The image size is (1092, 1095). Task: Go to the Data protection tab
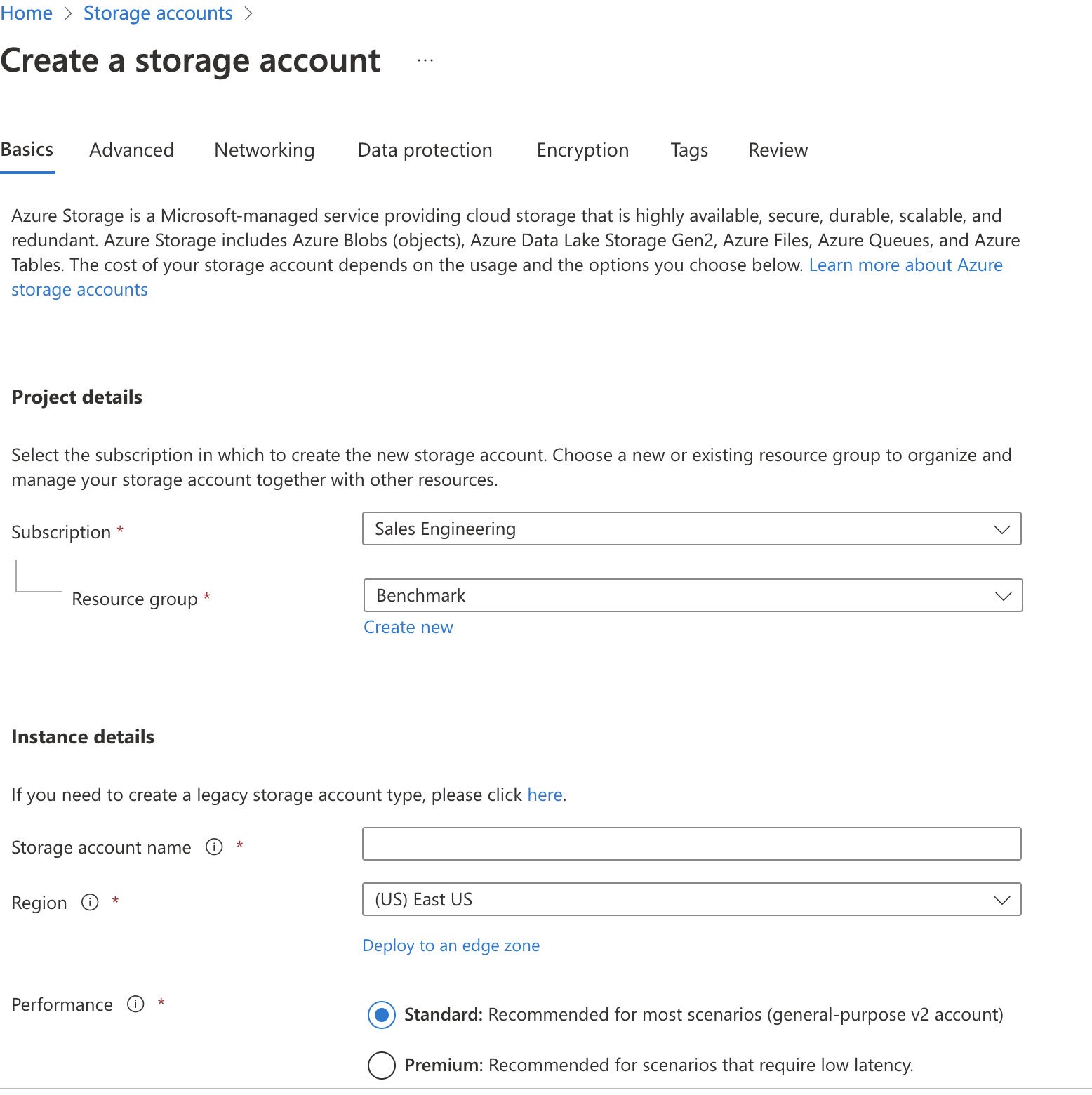click(x=425, y=150)
